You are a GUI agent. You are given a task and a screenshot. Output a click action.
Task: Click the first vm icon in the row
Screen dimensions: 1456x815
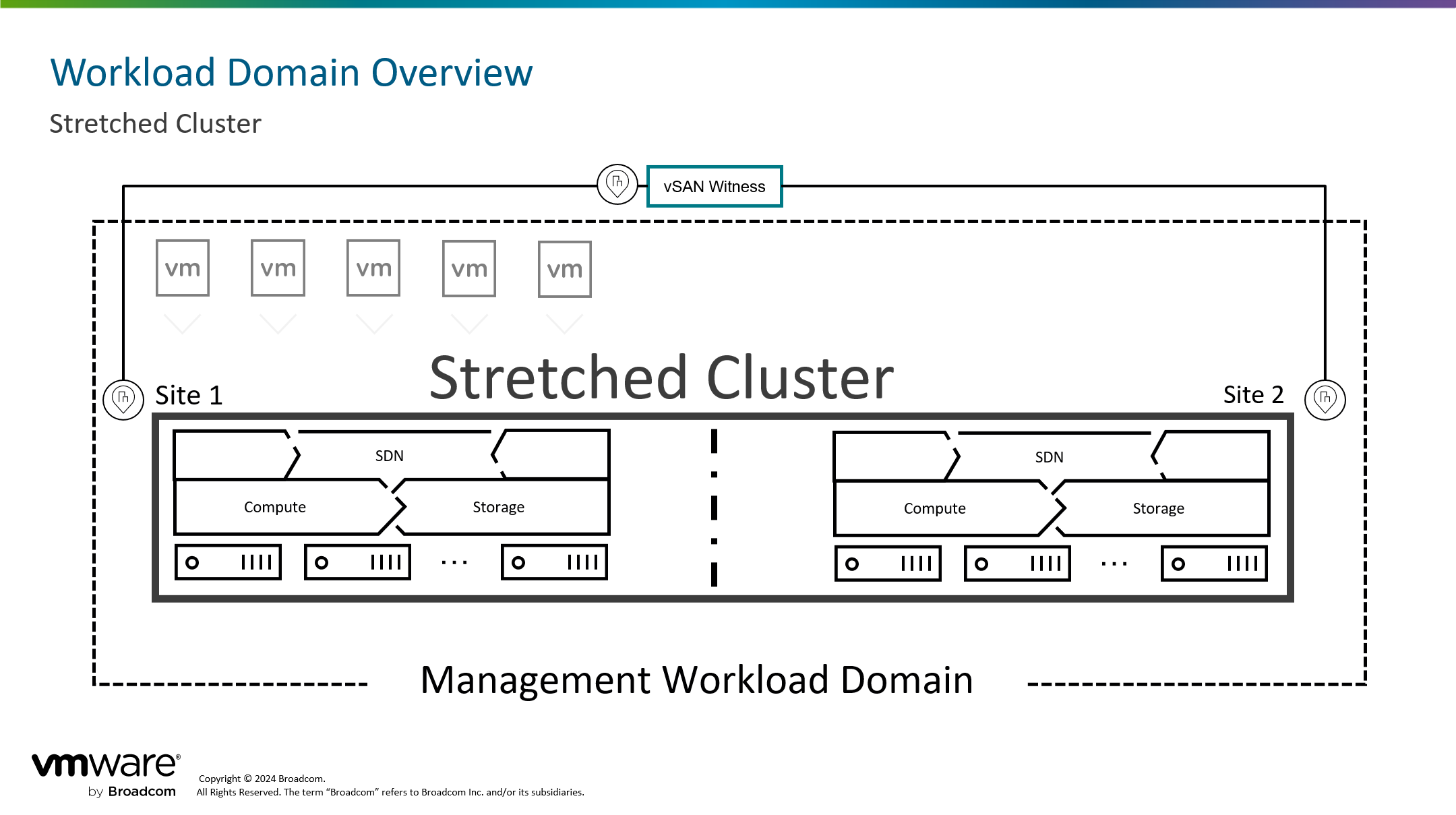click(x=182, y=268)
